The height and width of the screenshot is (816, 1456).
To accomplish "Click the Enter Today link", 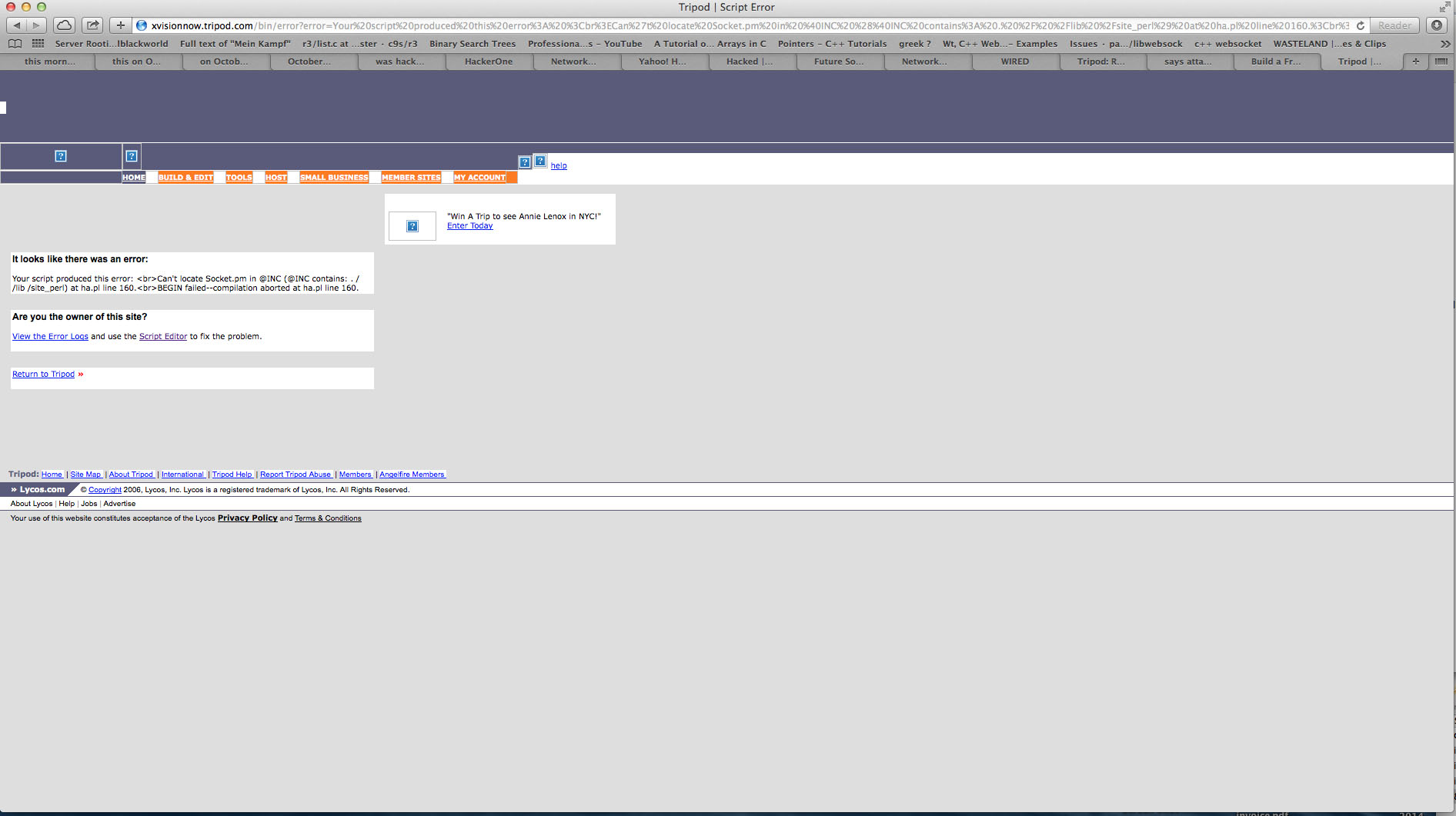I will point(470,226).
